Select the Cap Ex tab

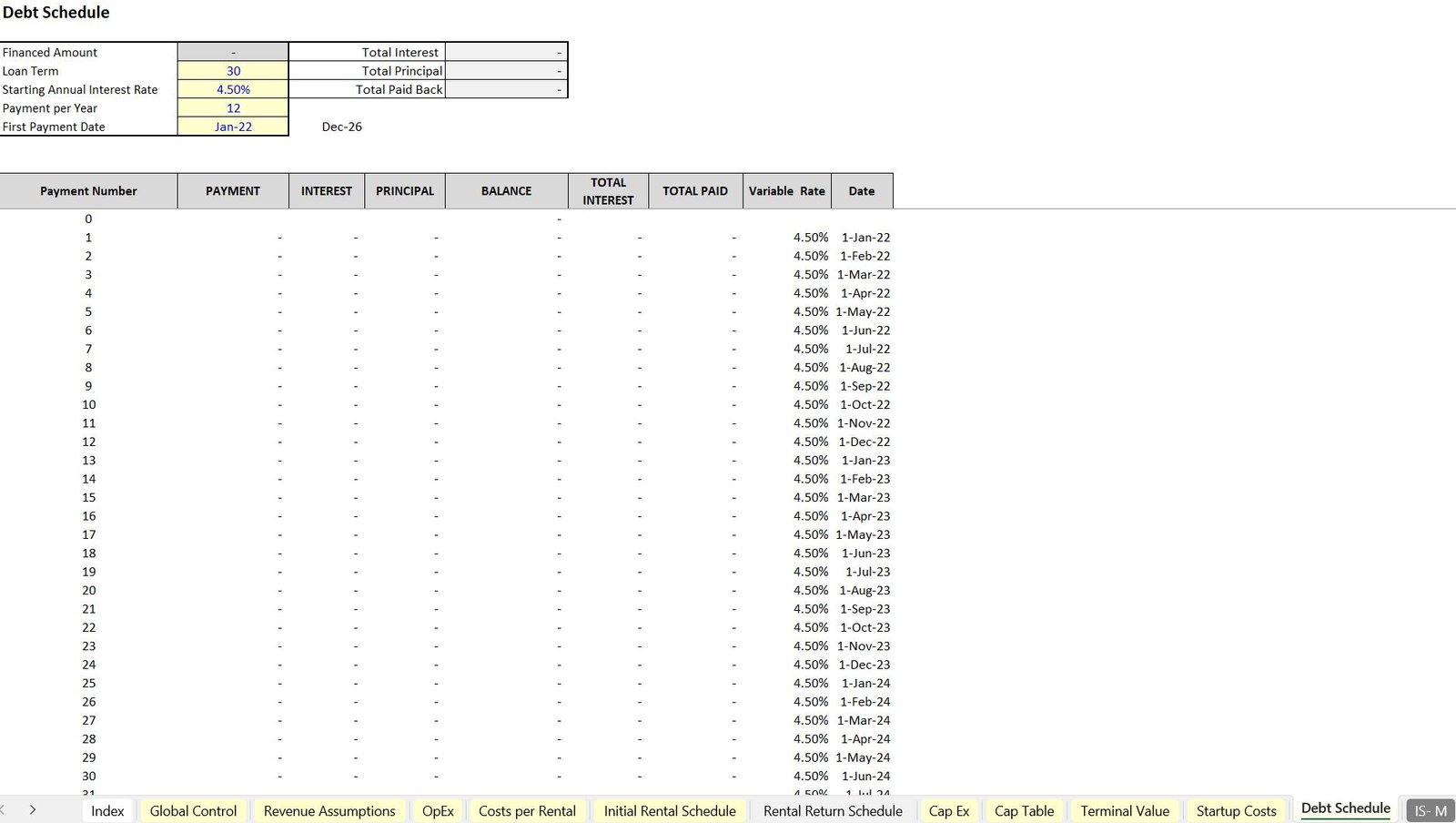coord(949,811)
